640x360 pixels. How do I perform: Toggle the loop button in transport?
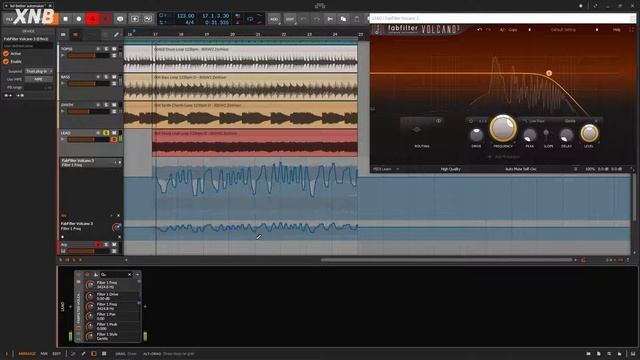click(250, 19)
